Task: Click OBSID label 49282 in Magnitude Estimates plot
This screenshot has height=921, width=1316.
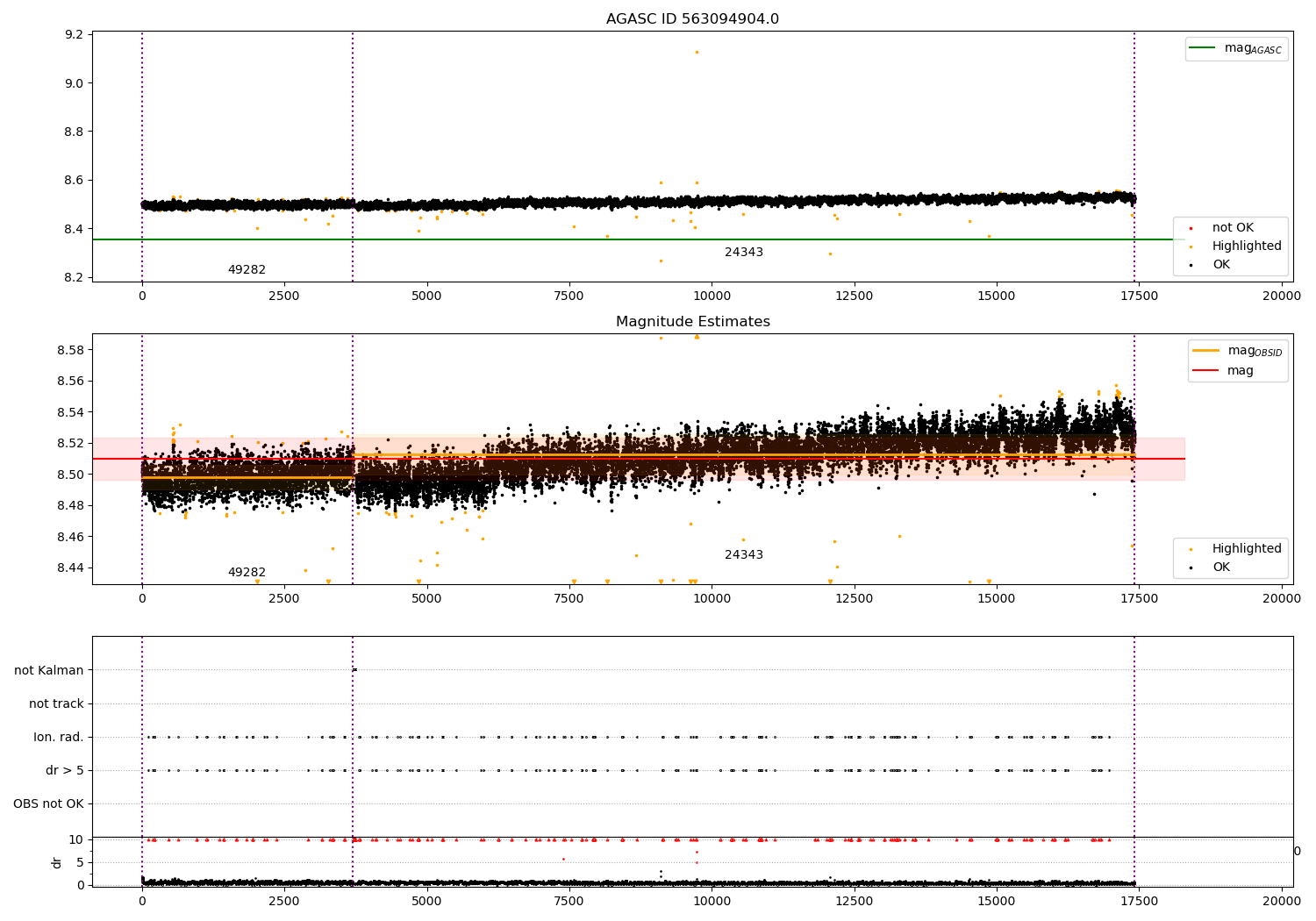Action: (247, 573)
